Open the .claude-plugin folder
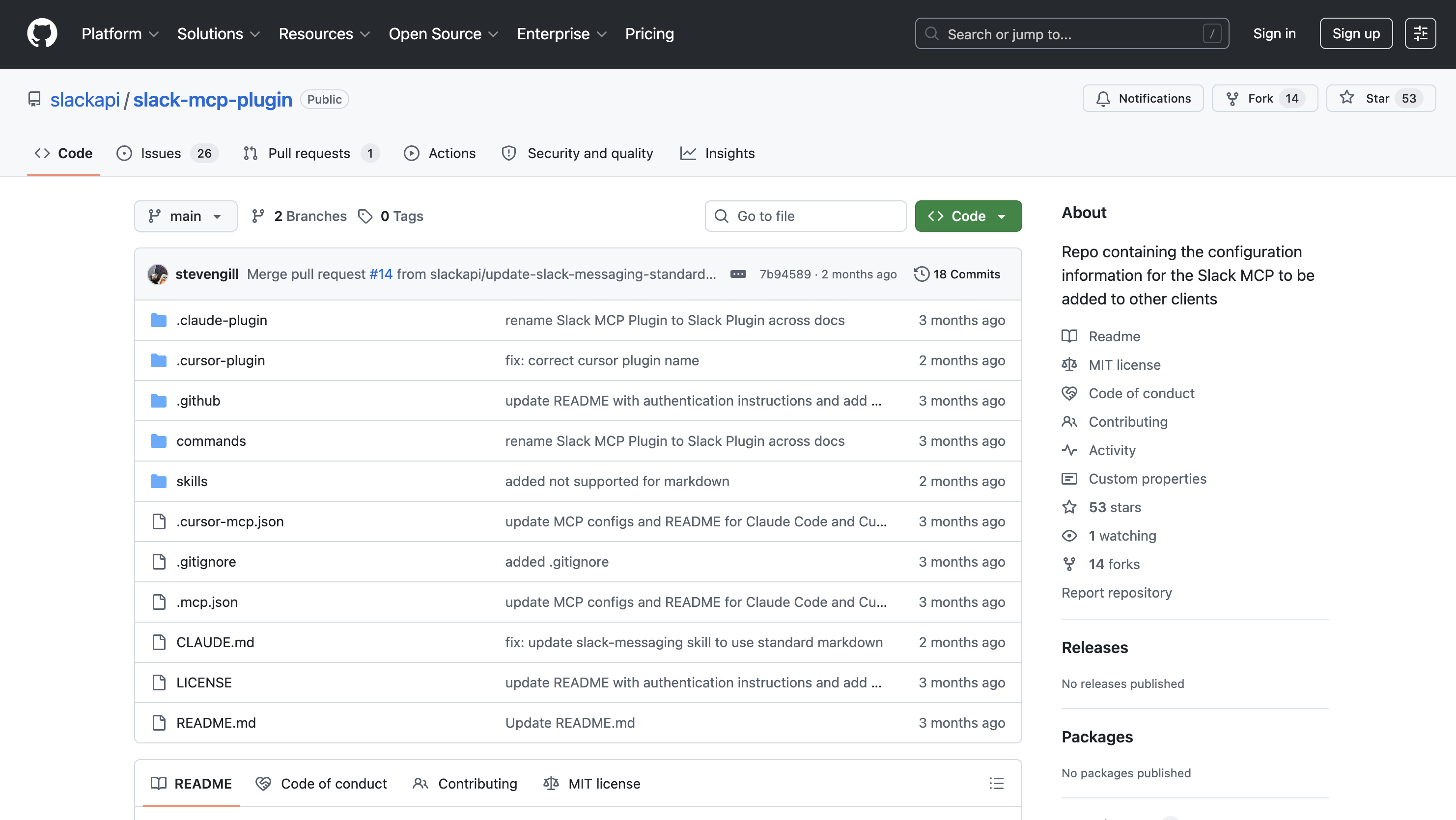 222,320
